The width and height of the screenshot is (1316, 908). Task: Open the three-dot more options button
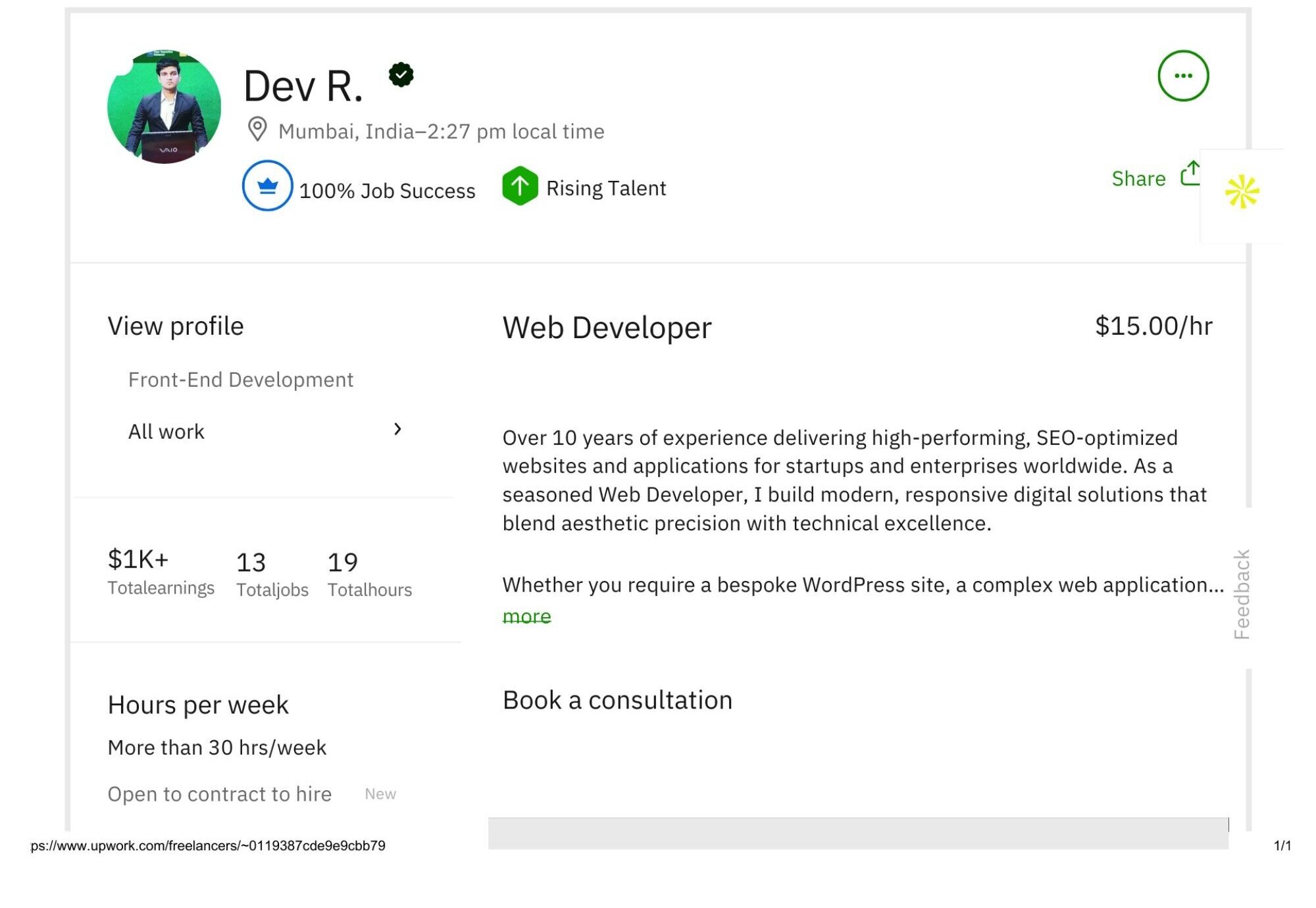tap(1182, 76)
